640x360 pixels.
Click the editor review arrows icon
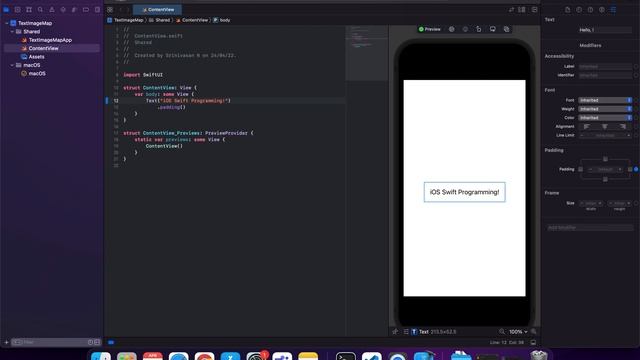point(511,9)
